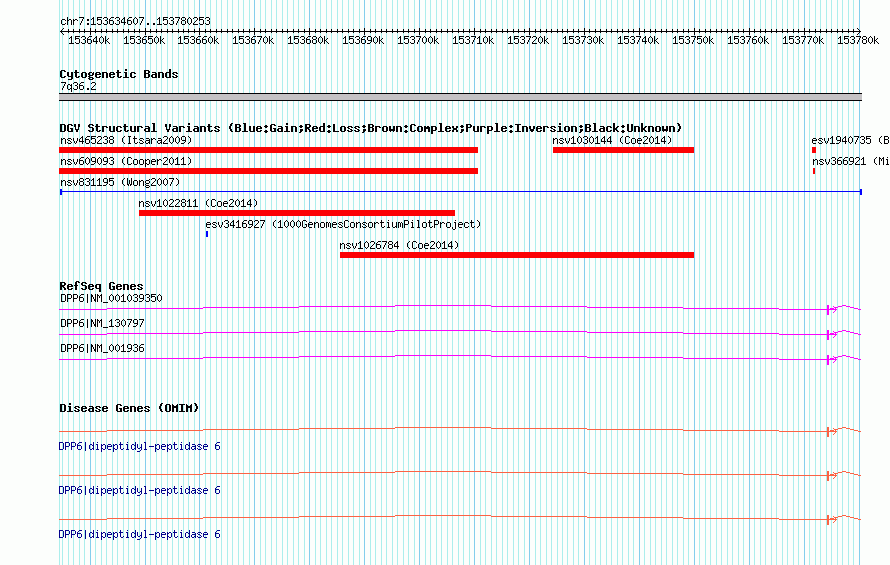Image resolution: width=890 pixels, height=565 pixels.
Task: Click the 153750k ruler tick label
Action: [693, 40]
